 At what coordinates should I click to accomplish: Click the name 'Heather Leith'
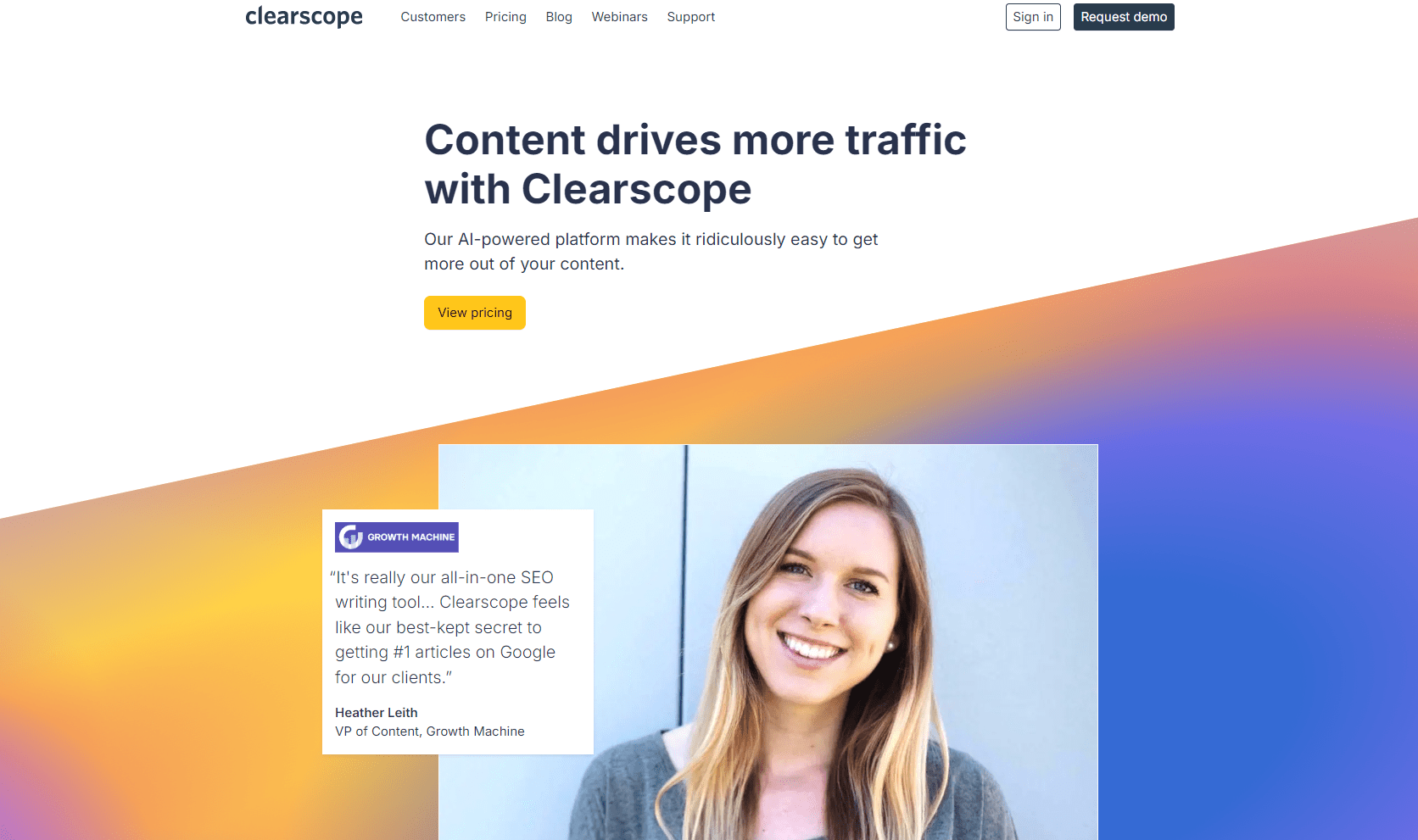click(377, 713)
